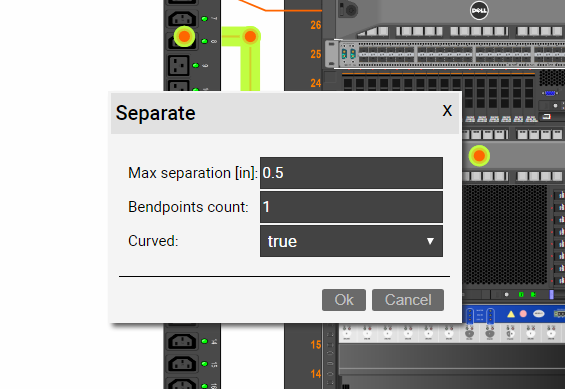Click the yellow warning triangle on blue device

[x=511, y=314]
